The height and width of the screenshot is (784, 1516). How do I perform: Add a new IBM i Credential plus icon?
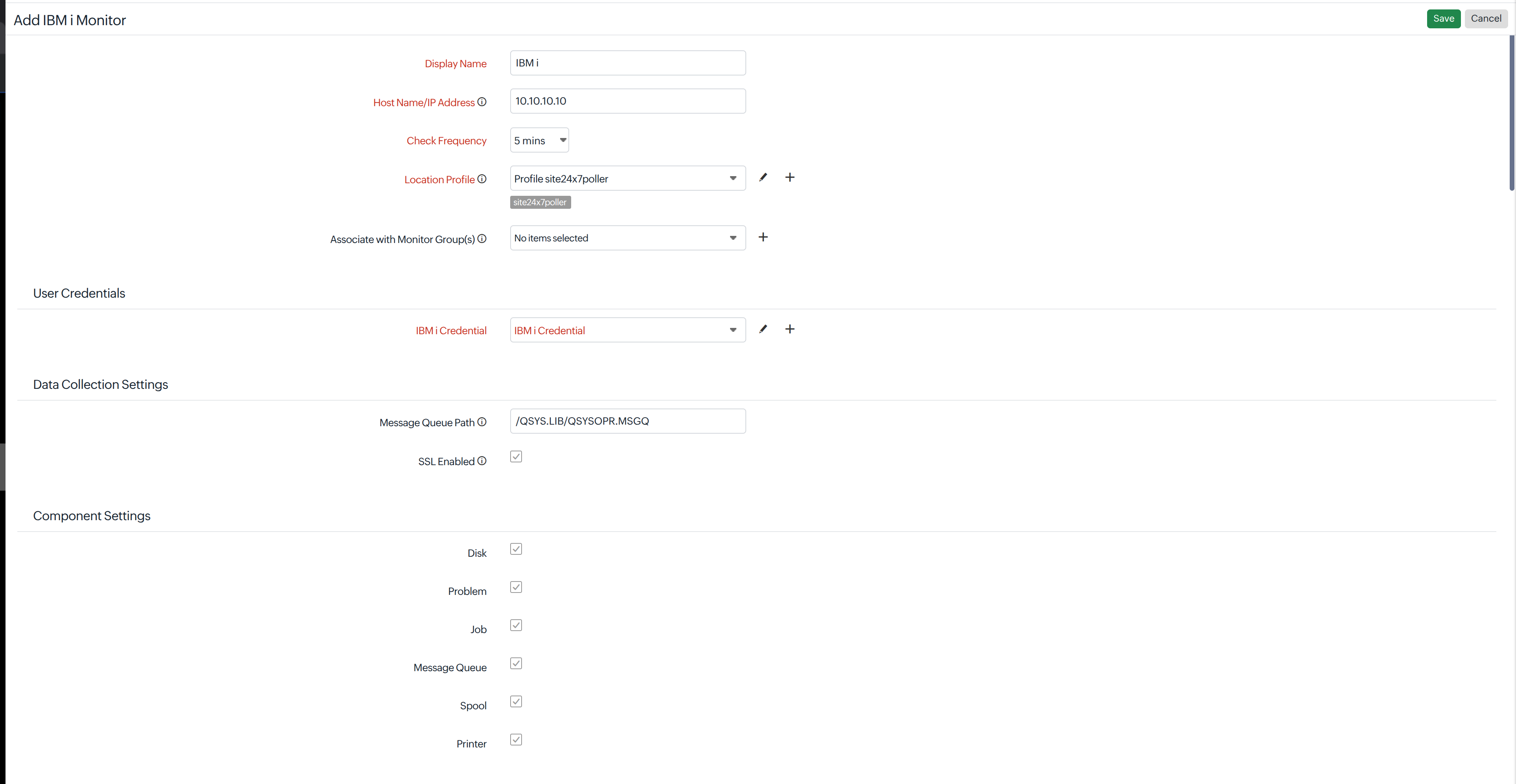click(790, 329)
